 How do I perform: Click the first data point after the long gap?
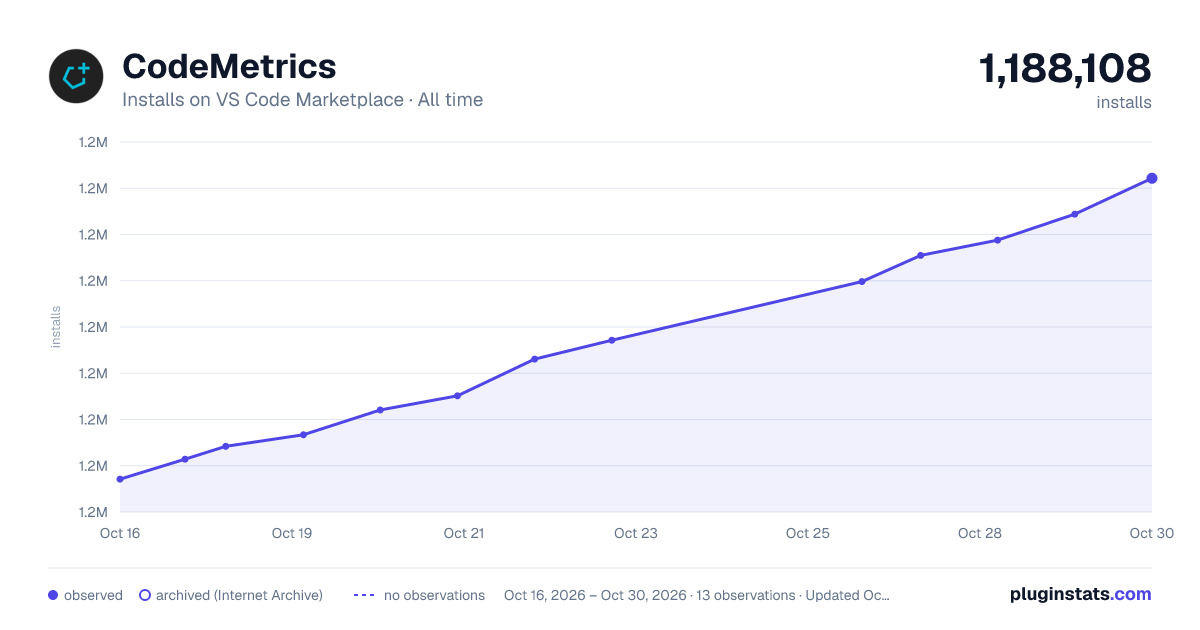(x=862, y=282)
